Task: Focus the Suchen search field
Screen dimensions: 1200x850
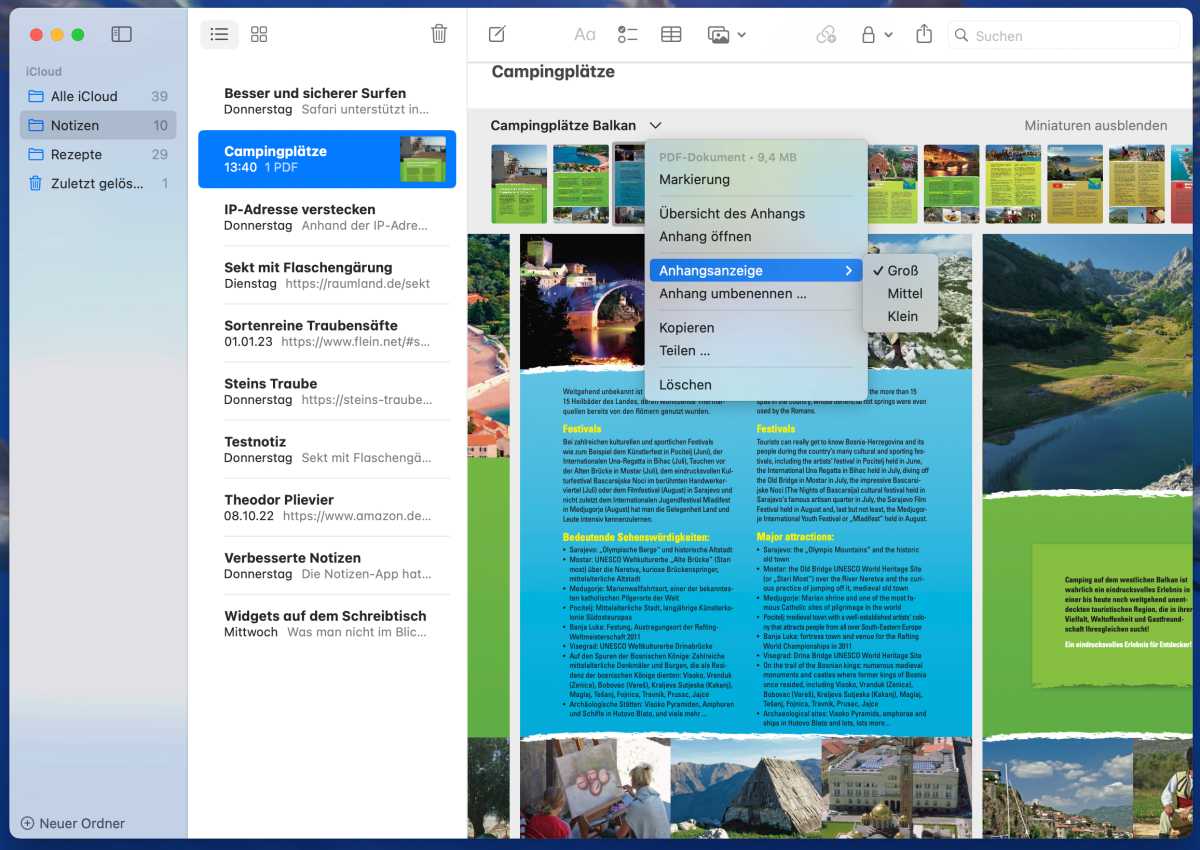Action: click(1064, 35)
